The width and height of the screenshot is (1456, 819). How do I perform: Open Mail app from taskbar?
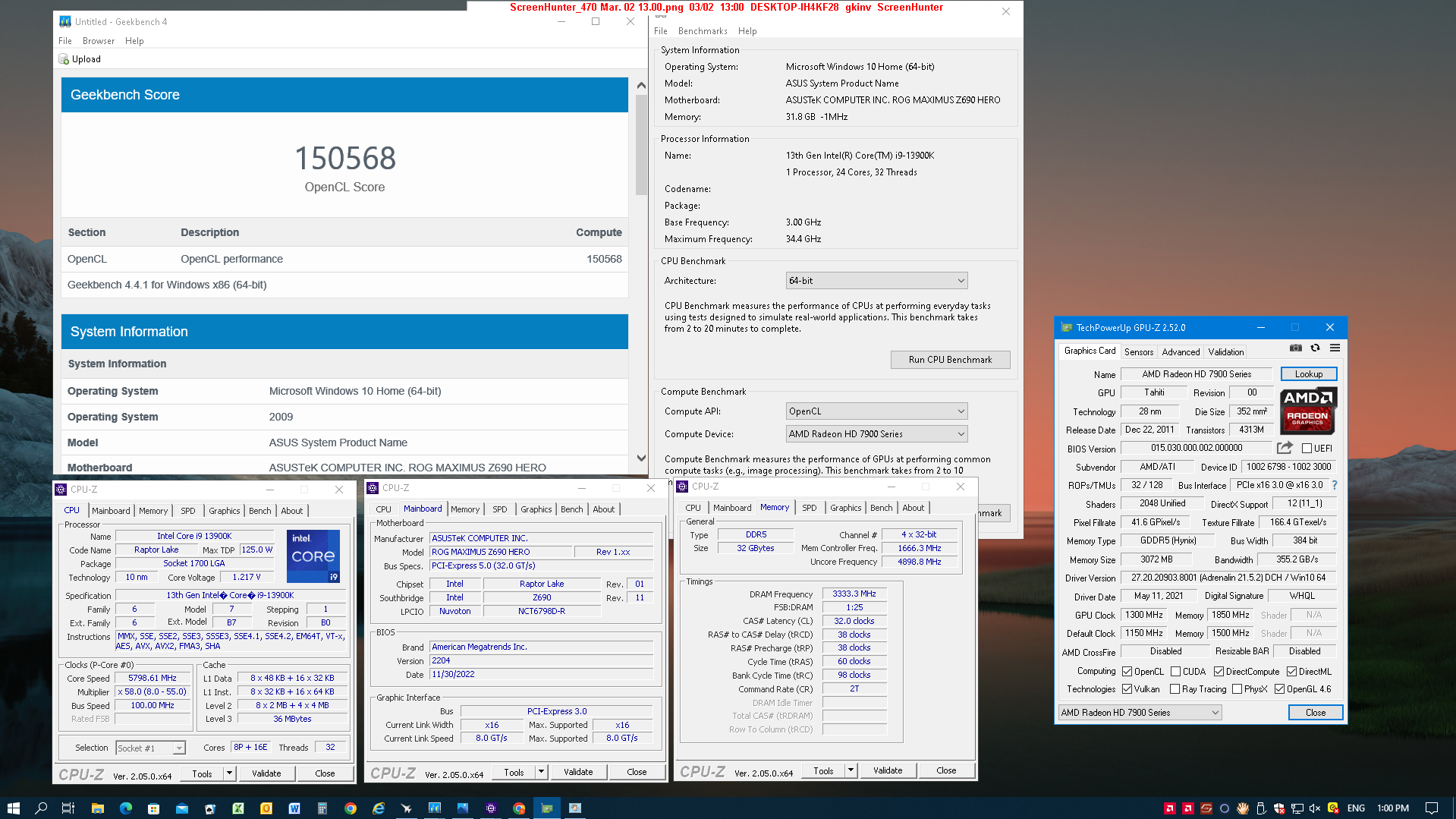[x=182, y=808]
